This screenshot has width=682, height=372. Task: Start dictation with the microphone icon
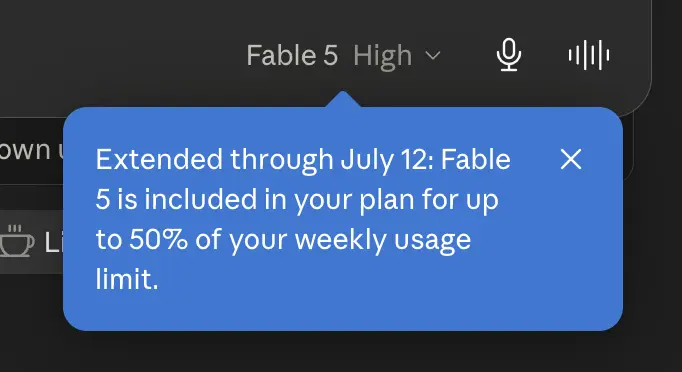pos(508,55)
